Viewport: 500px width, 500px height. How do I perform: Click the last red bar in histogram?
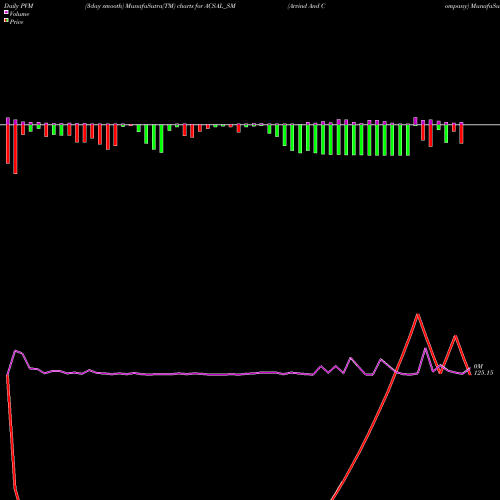tap(461, 134)
